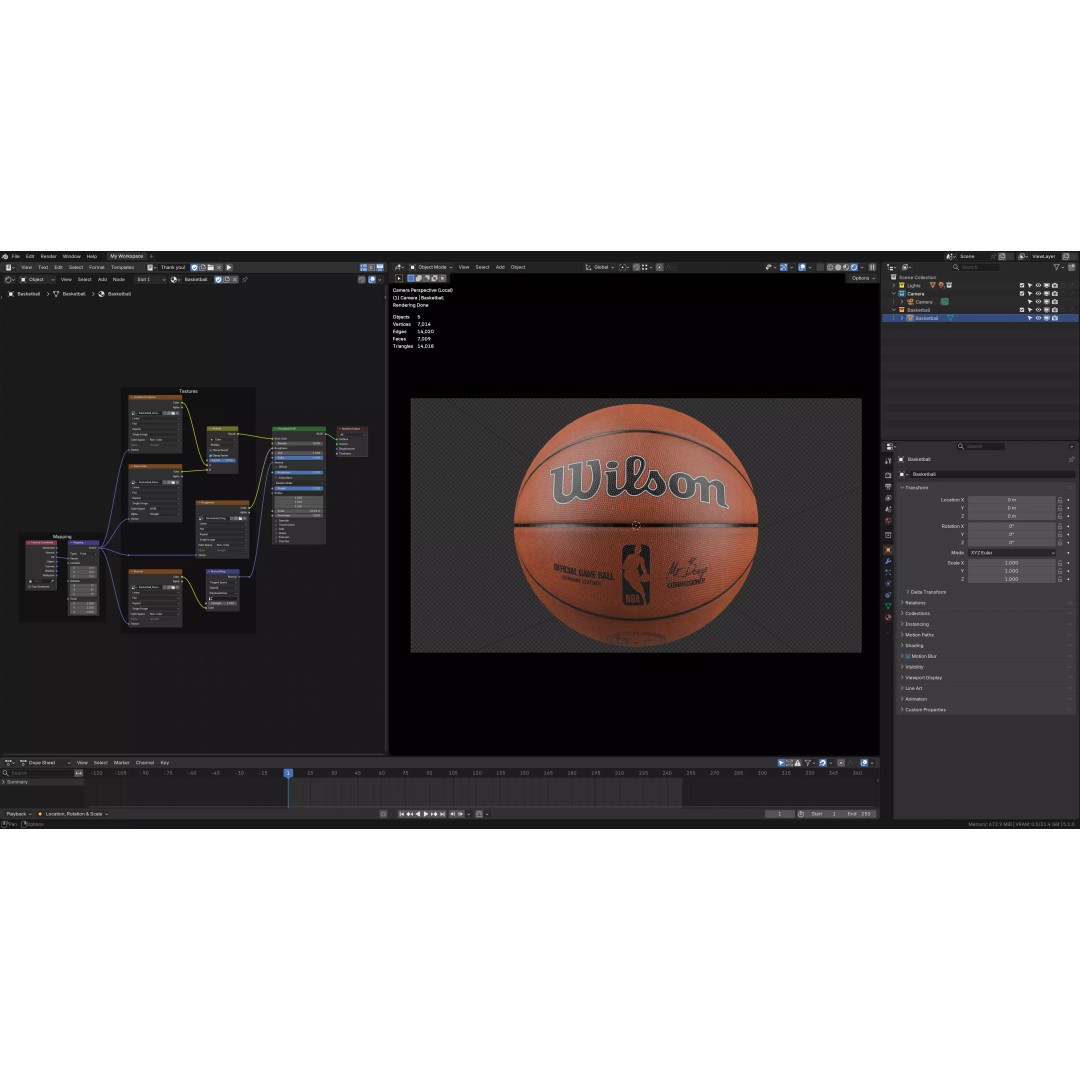Add a new workspace with plus button
This screenshot has height=1080, width=1080.
pyautogui.click(x=152, y=256)
